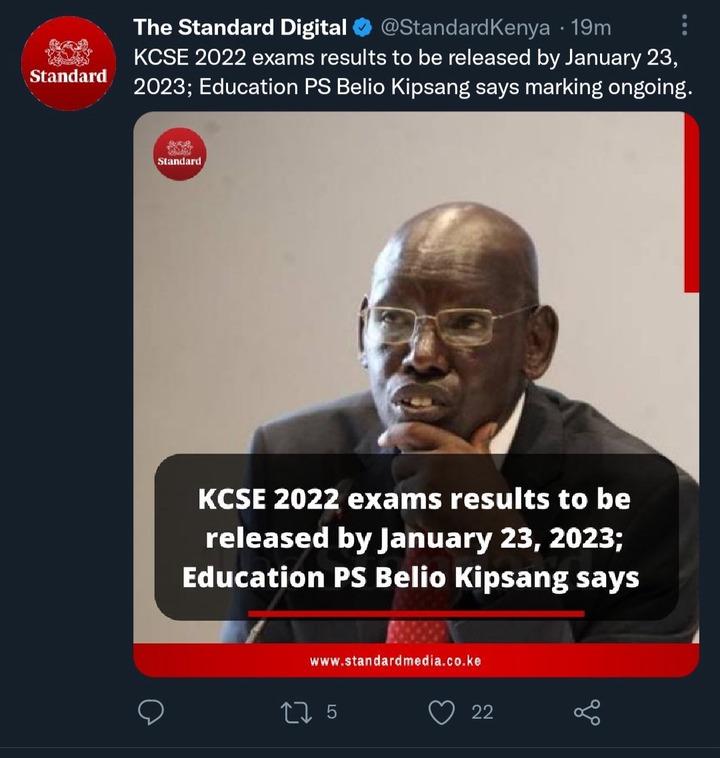View the retweet count of 5
720x758 pixels.
331,712
